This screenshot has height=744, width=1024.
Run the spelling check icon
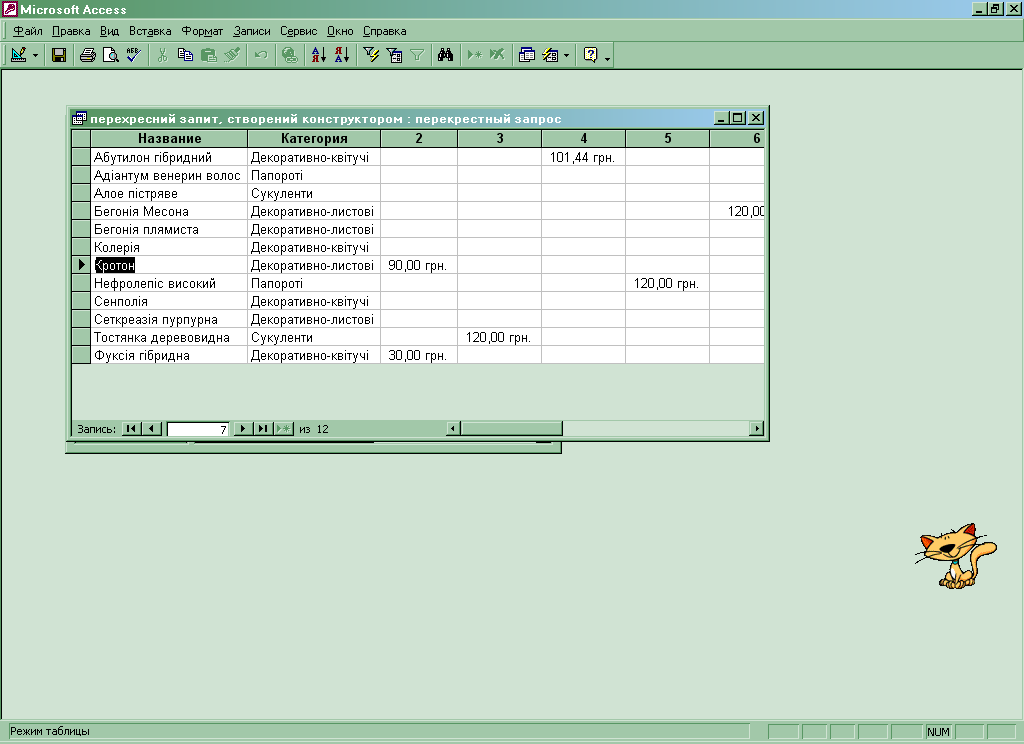click(x=133, y=55)
